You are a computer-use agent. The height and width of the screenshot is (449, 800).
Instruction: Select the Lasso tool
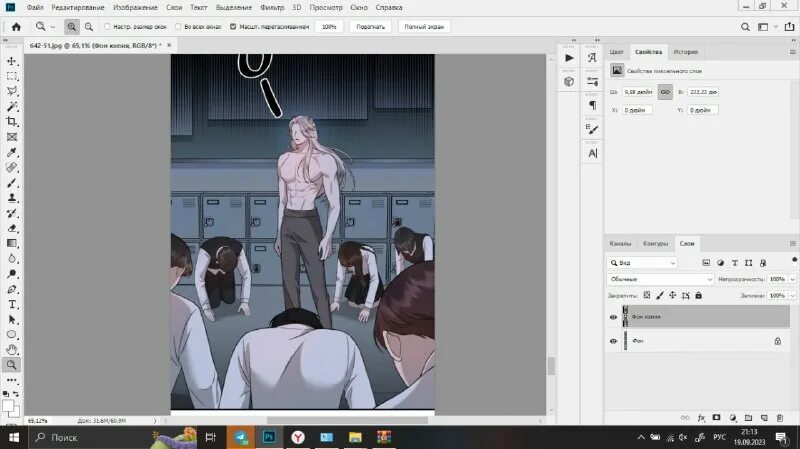pyautogui.click(x=12, y=91)
